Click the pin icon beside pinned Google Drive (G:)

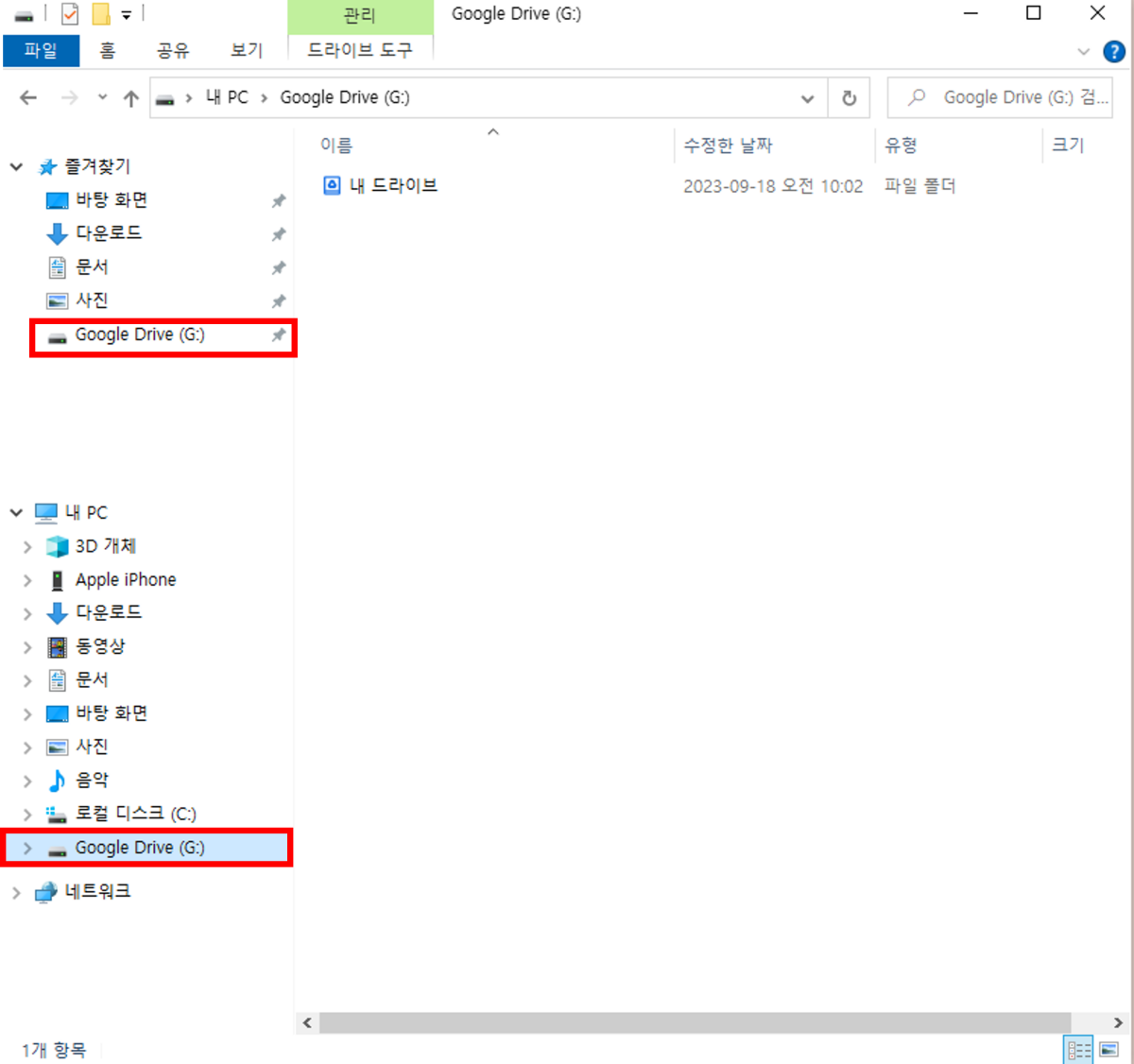click(279, 335)
